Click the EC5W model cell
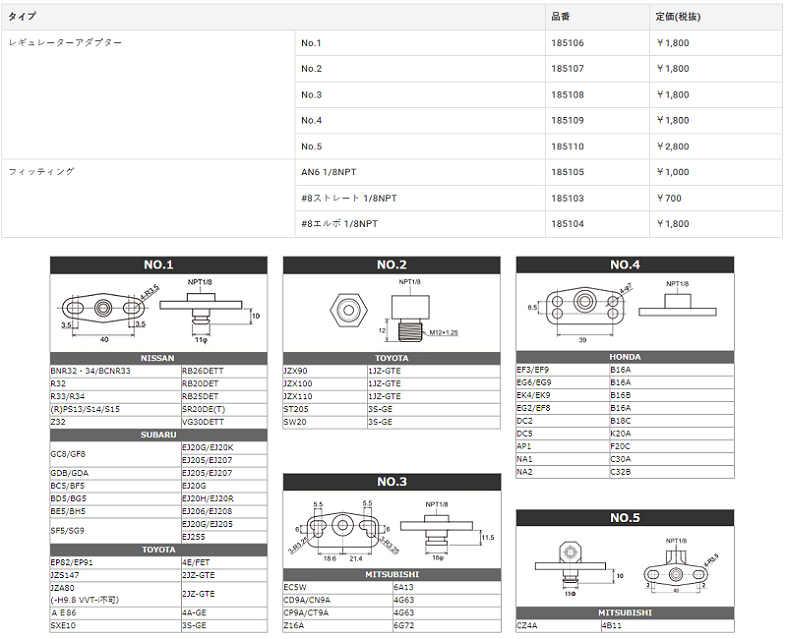 (338, 587)
